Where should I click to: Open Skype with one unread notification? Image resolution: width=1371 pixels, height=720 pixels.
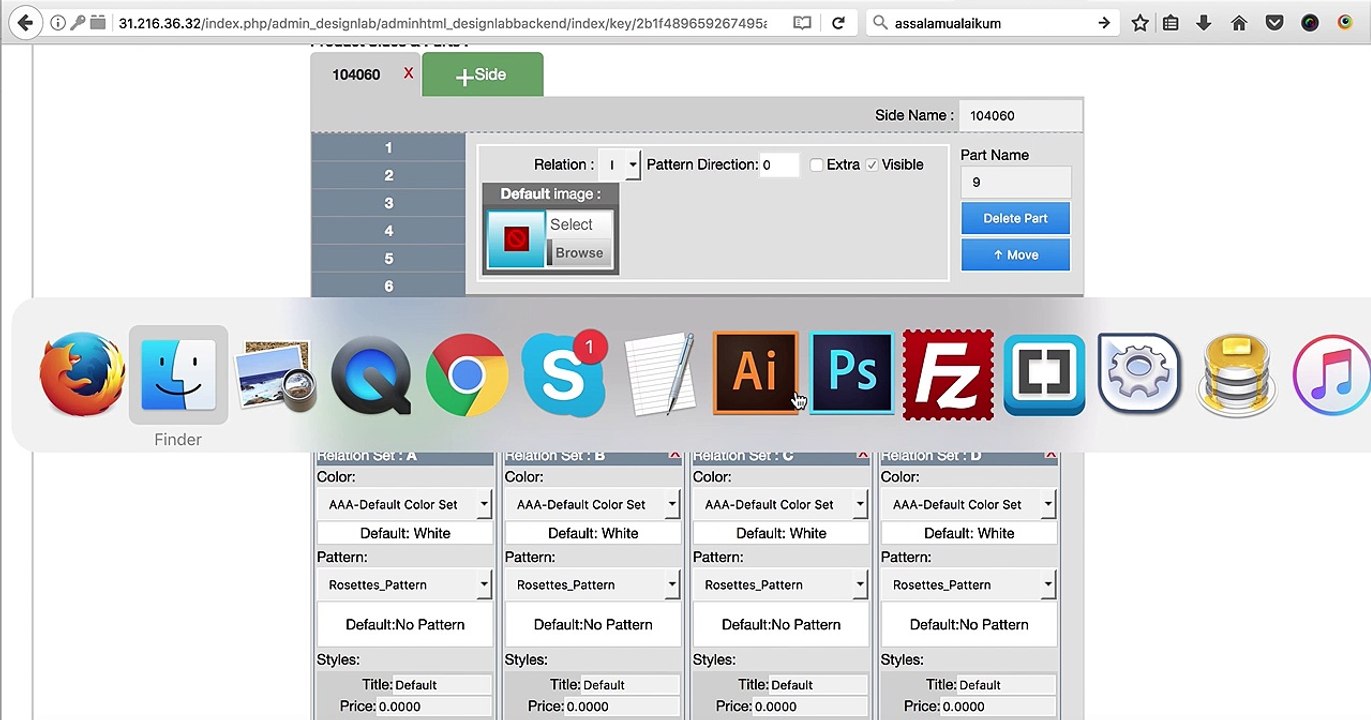(563, 374)
